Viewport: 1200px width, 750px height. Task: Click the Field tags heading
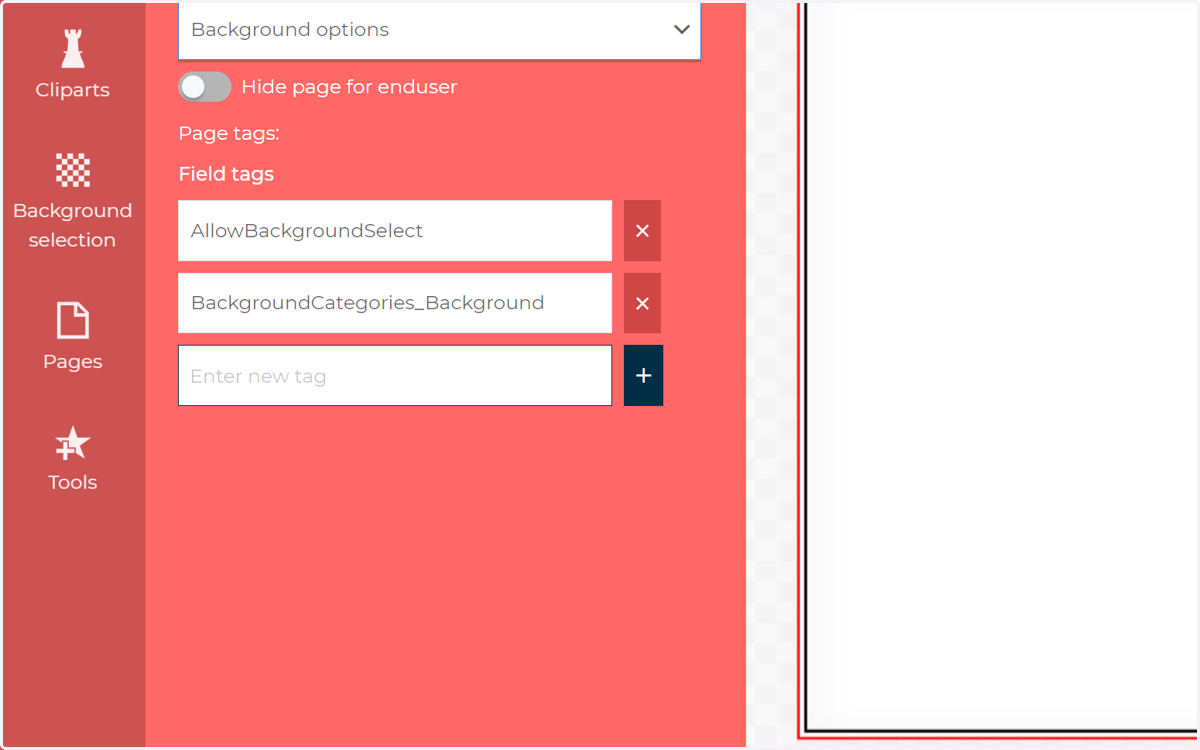click(226, 174)
